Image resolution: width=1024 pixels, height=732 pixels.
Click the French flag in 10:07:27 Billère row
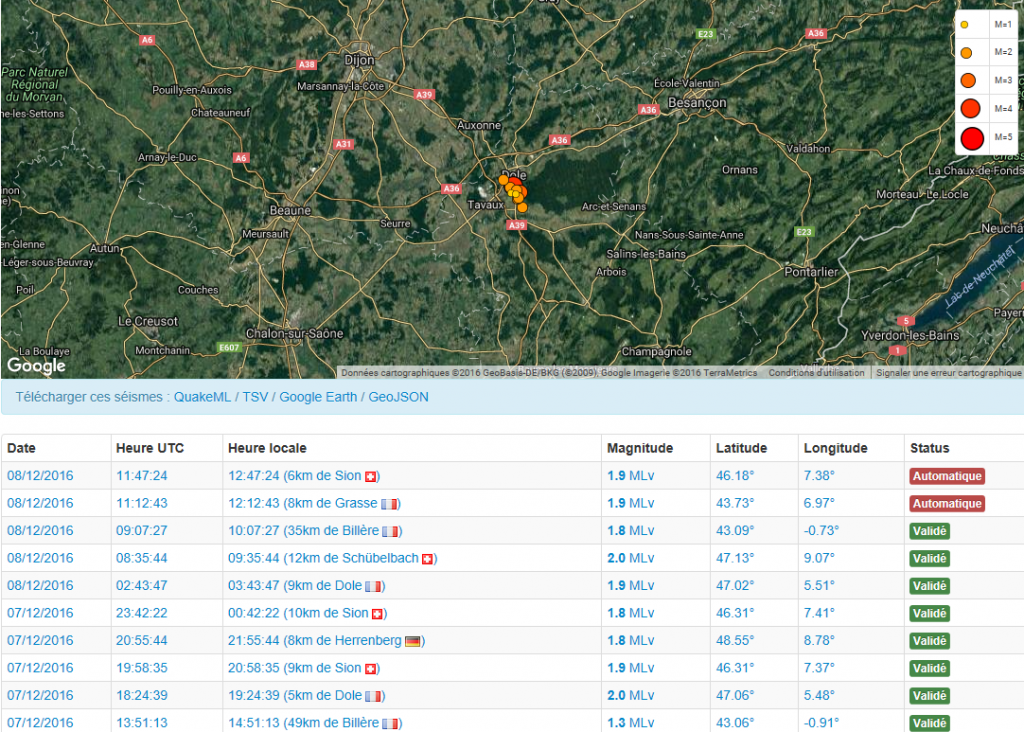click(391, 532)
